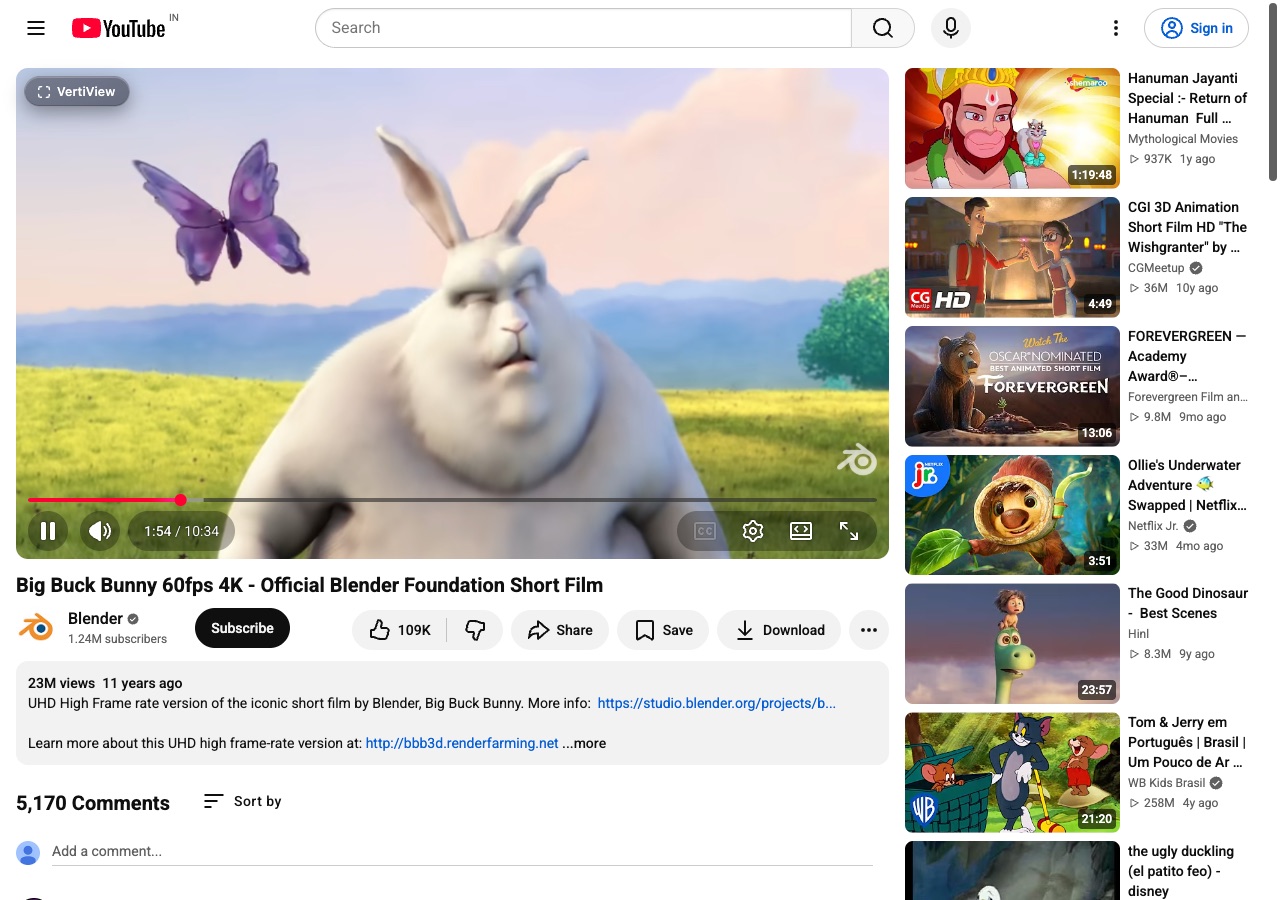Start voice search with microphone
The image size is (1280, 900).
coord(951,28)
